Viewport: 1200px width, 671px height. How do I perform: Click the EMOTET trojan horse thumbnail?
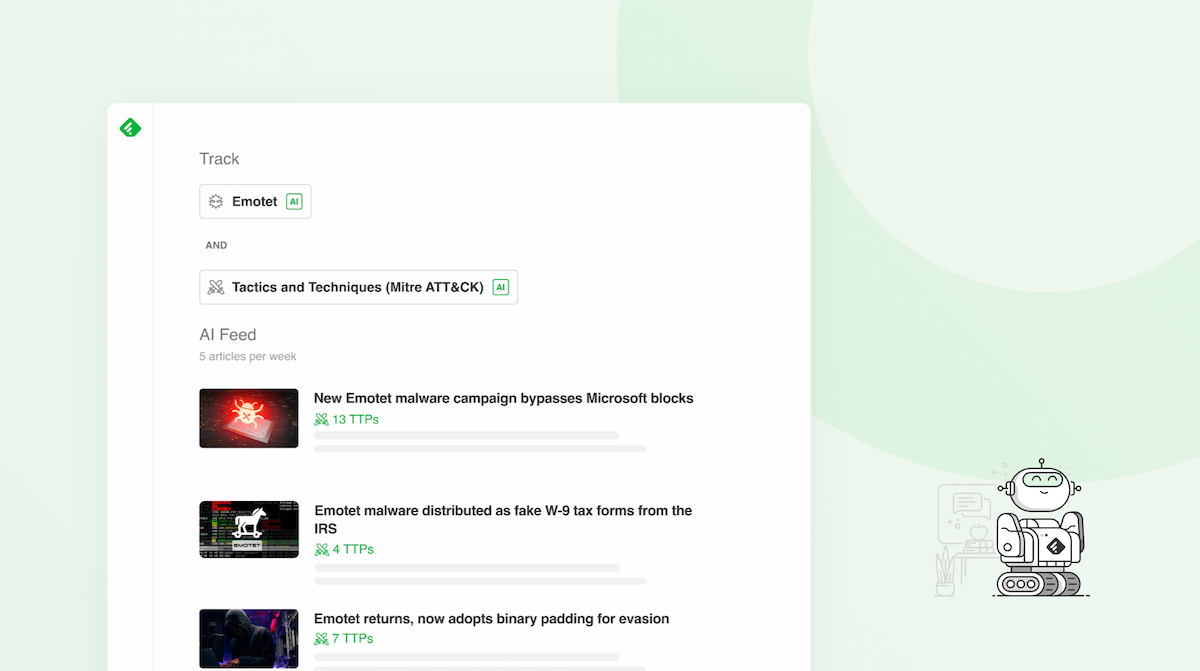(x=248, y=529)
